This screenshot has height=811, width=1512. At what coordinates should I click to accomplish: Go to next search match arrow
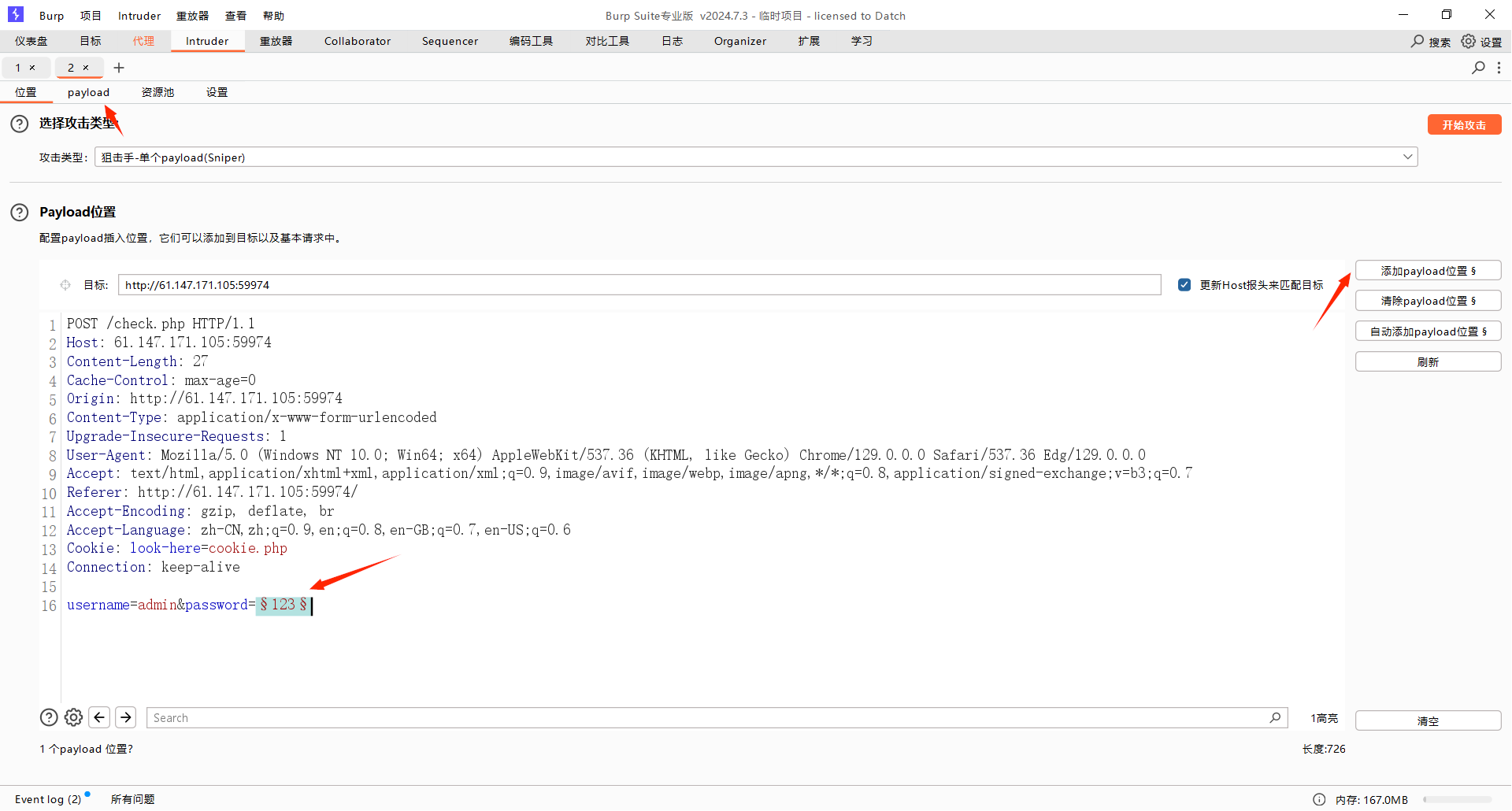tap(125, 717)
